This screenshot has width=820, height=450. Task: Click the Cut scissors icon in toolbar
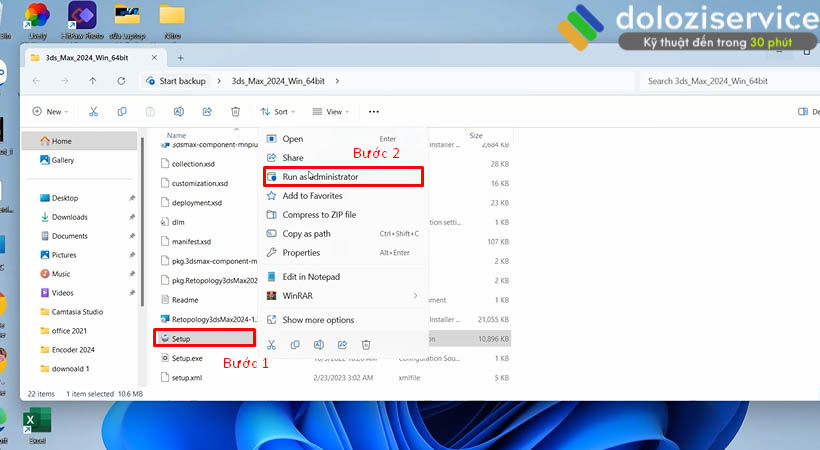[x=93, y=112]
